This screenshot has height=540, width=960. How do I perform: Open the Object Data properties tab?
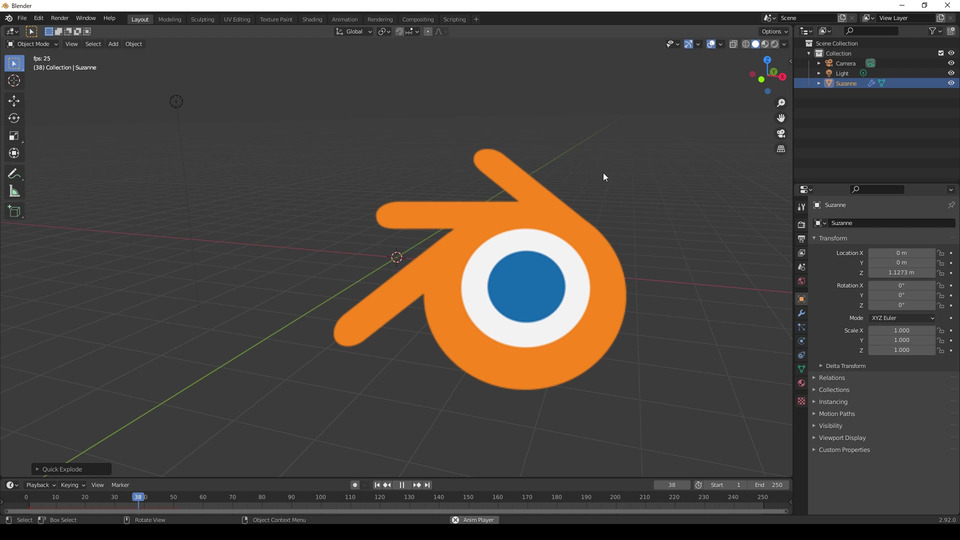coord(801,369)
